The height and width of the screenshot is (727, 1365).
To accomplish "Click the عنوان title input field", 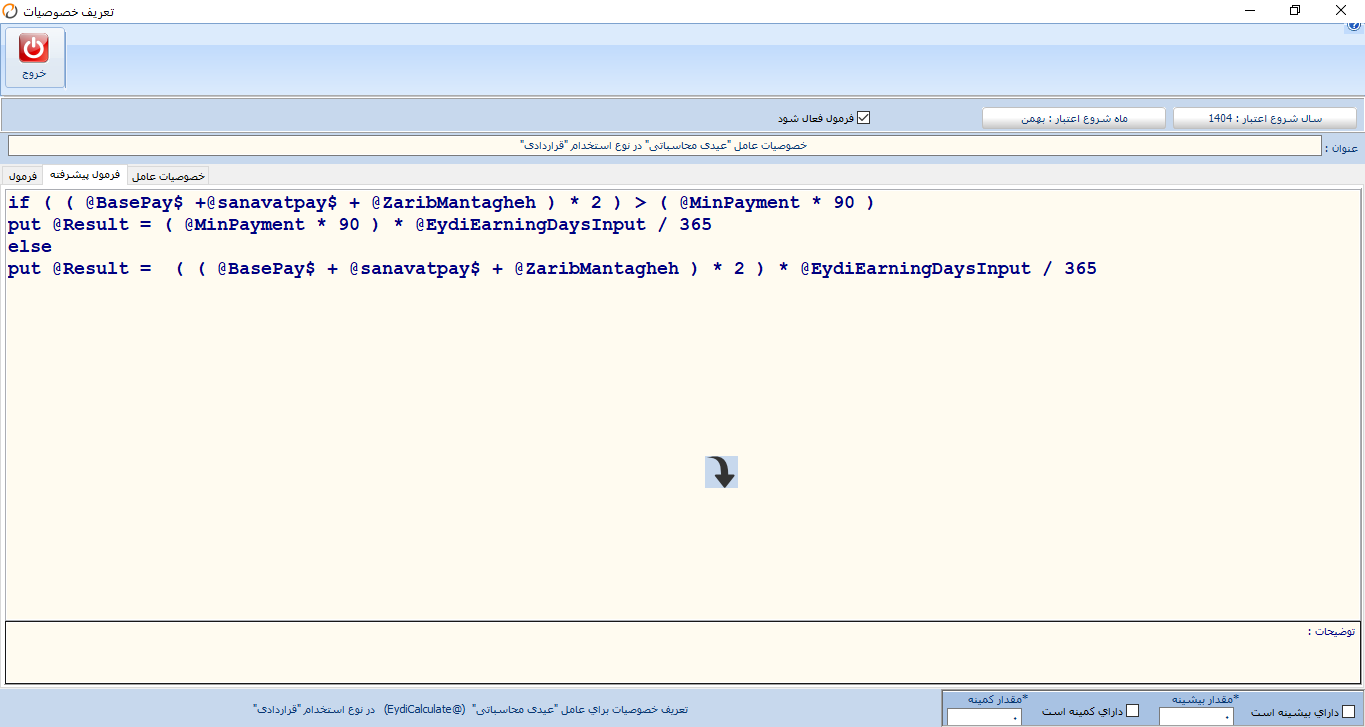I will pos(664,146).
